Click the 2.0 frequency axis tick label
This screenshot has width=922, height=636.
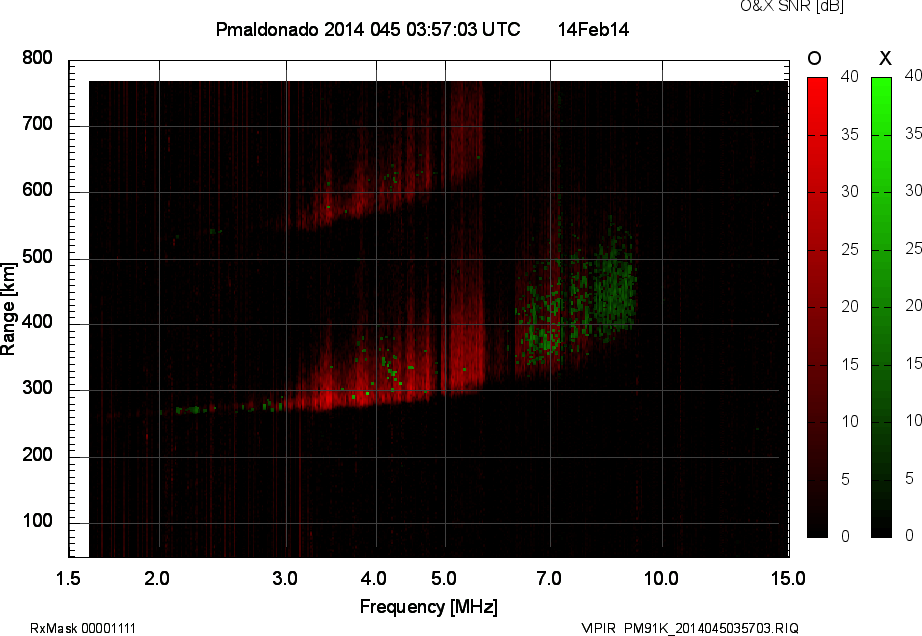[157, 578]
